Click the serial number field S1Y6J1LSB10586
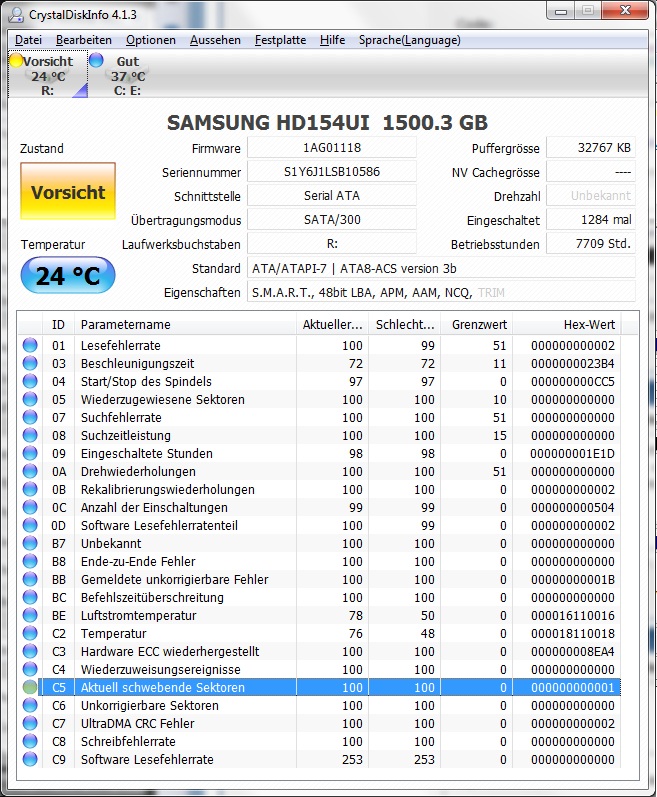This screenshot has width=657, height=797. click(332, 172)
